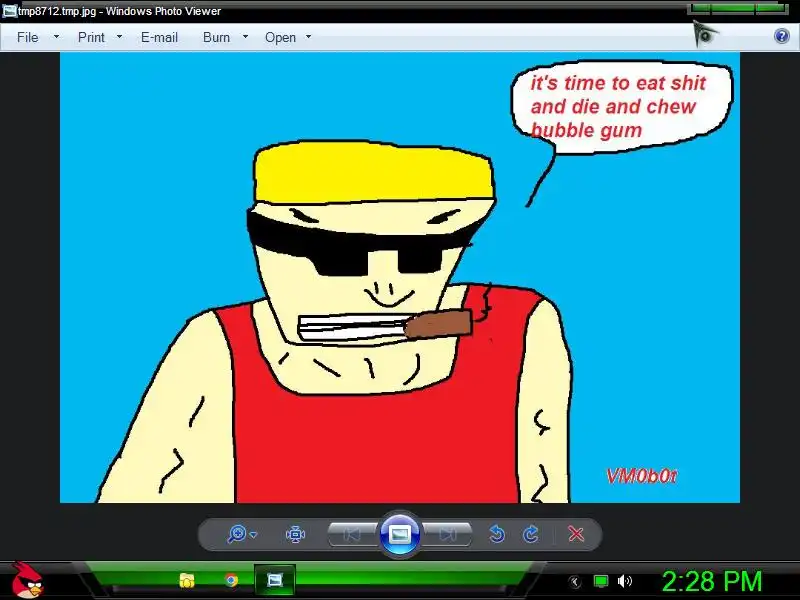Open the folder icon in the taskbar
The width and height of the screenshot is (800, 600).
(187, 581)
